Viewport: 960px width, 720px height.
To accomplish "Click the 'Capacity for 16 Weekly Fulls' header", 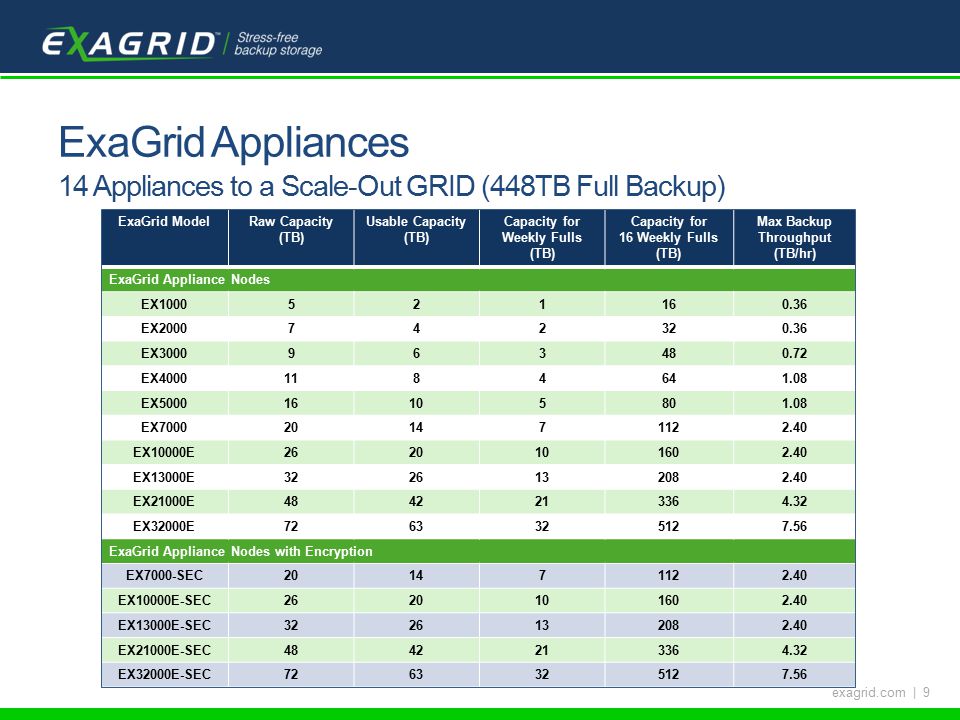I will click(x=669, y=238).
